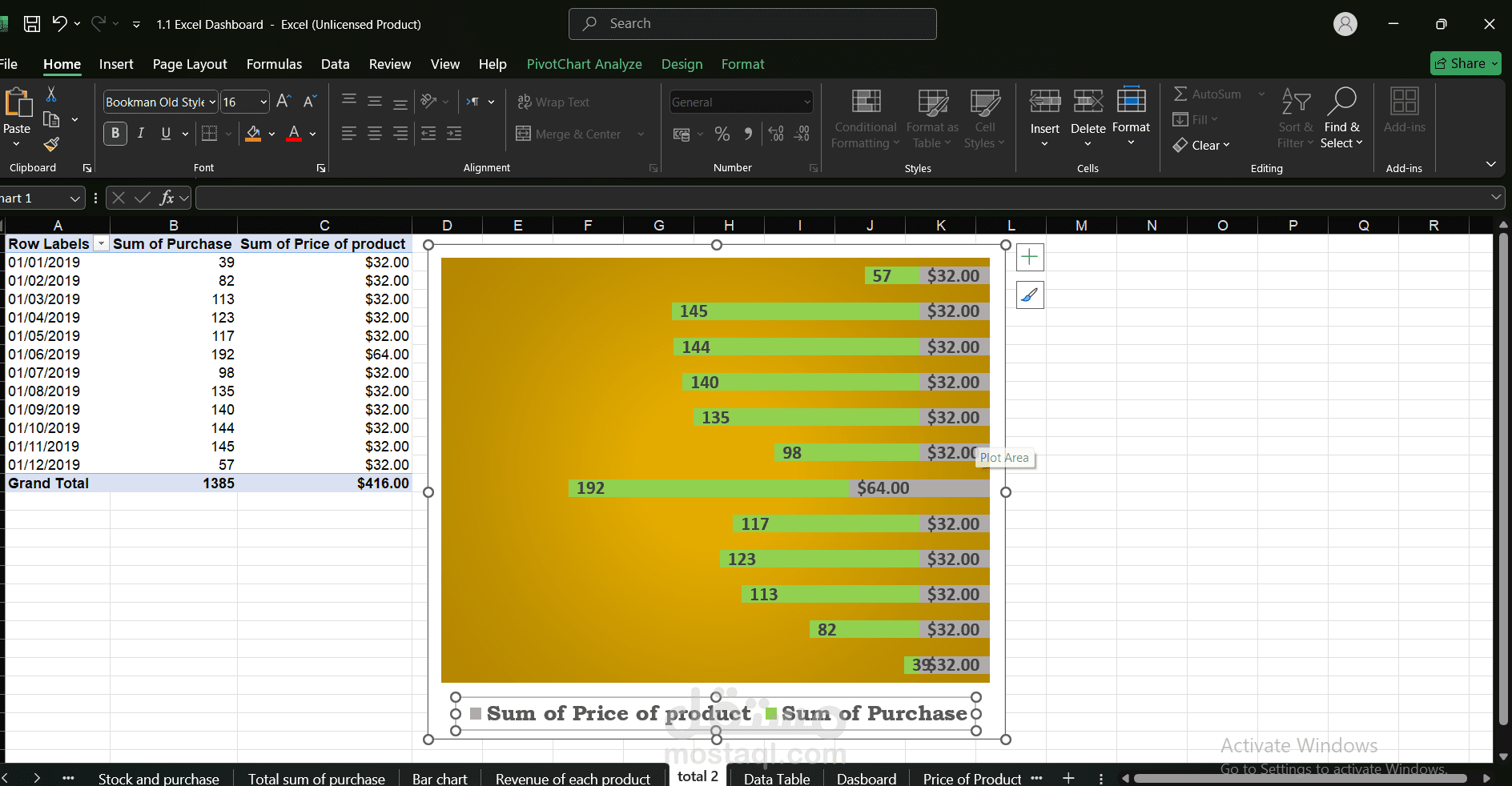Expand the Row Labels filter dropdown
The width and height of the screenshot is (1512, 786).
click(101, 244)
